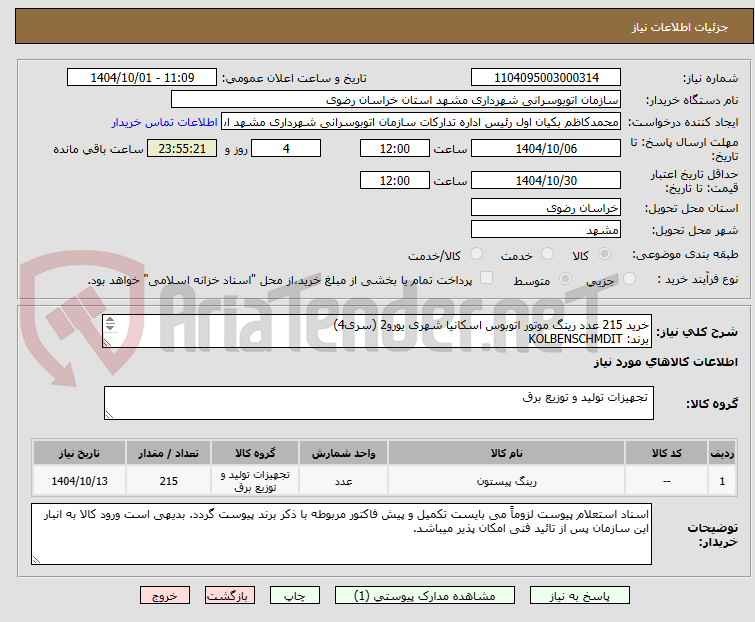Viewport: 755px width, 622px height.
Task: Click scroll up arrow in شرح کلی نیاز box
Action: (x=110, y=320)
